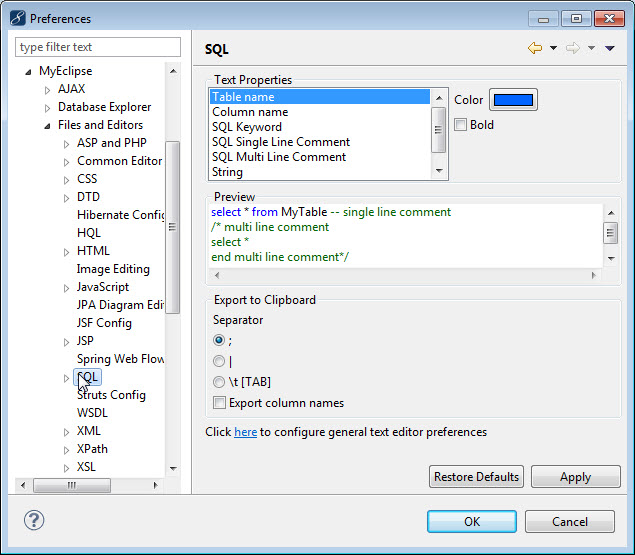
Task: Collapse the Files and Editors node
Action: click(47, 126)
